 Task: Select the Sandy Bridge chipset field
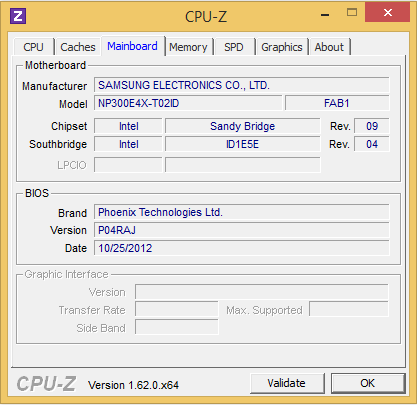tap(243, 126)
